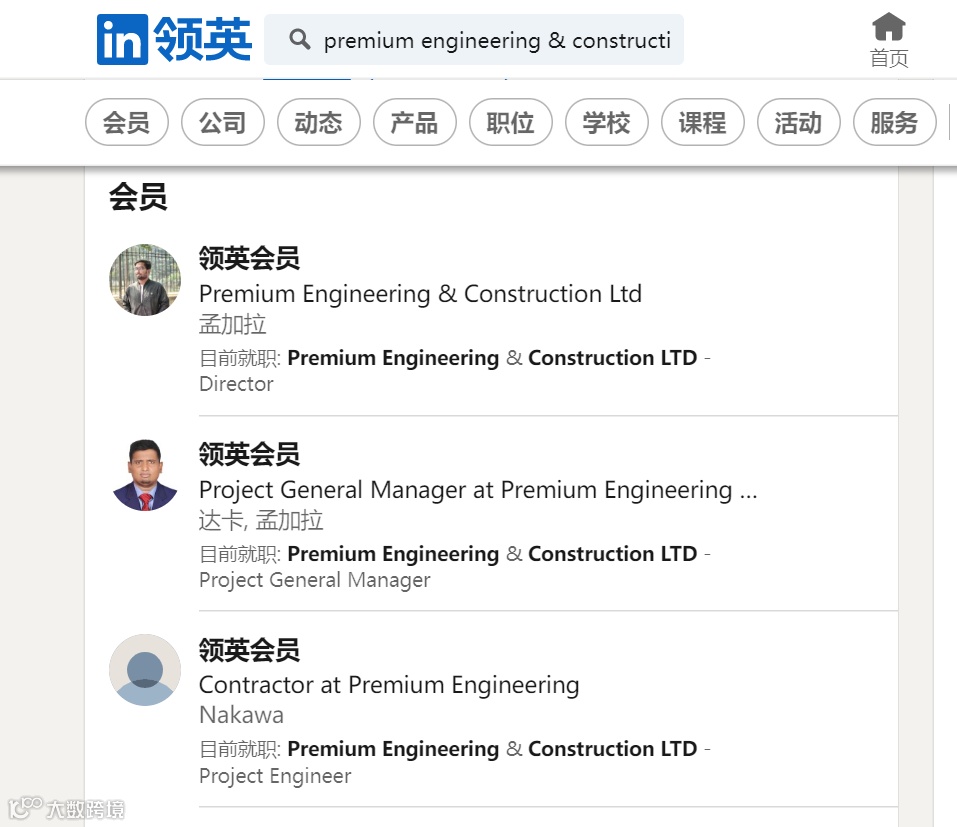The image size is (957, 827).
Task: Click the 会员 section heading
Action: pos(138,197)
